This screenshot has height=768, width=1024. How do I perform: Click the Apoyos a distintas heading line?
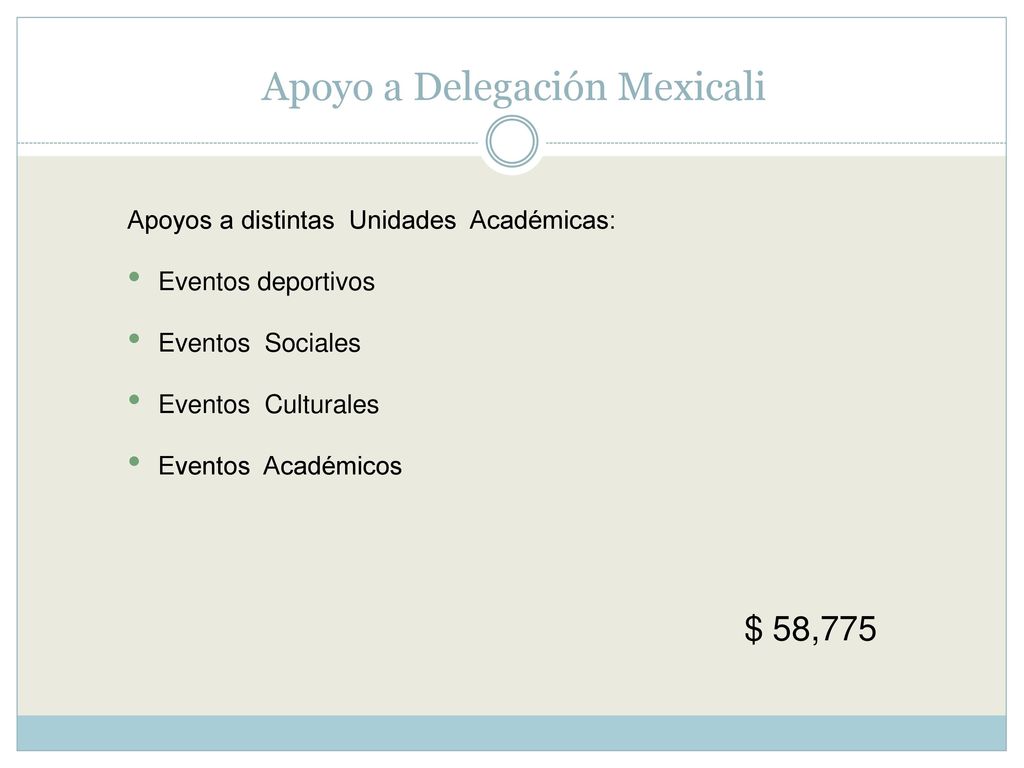click(371, 220)
